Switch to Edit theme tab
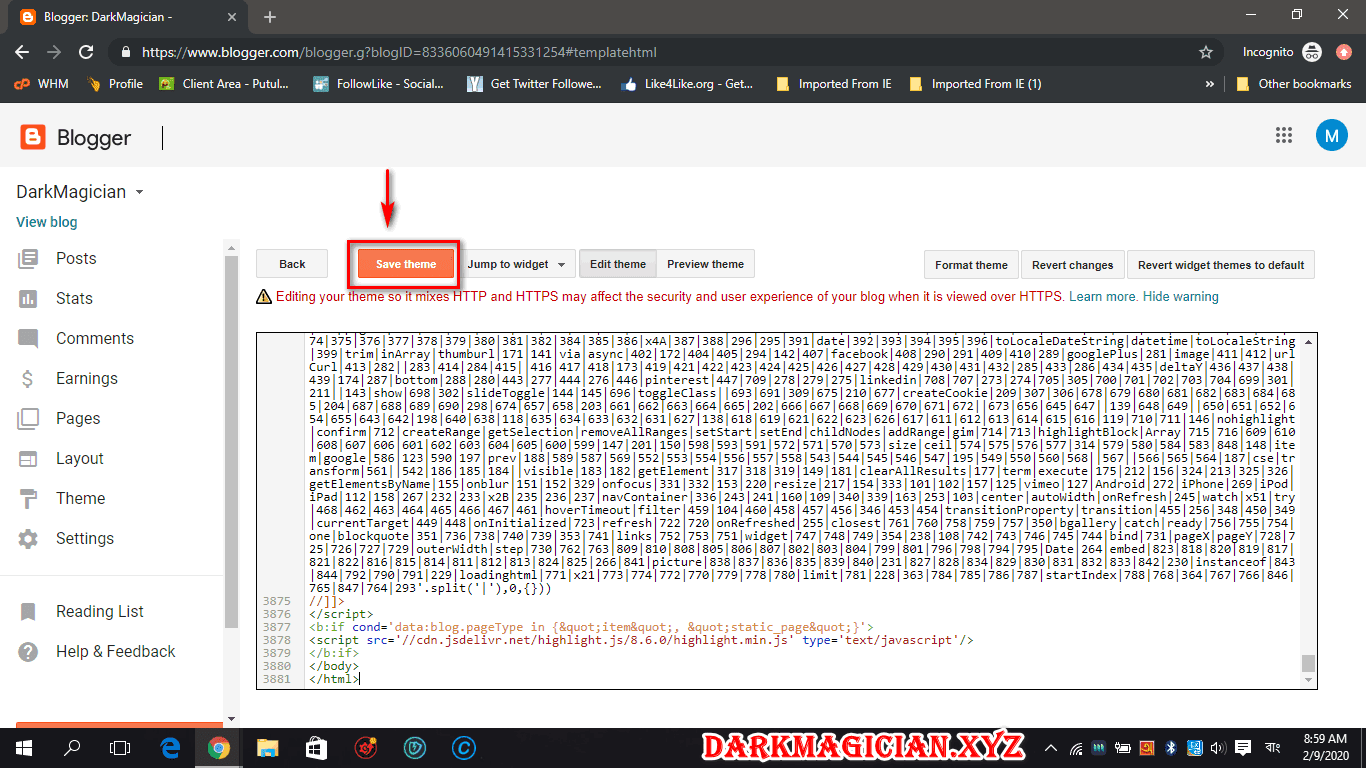1366x768 pixels. click(618, 264)
